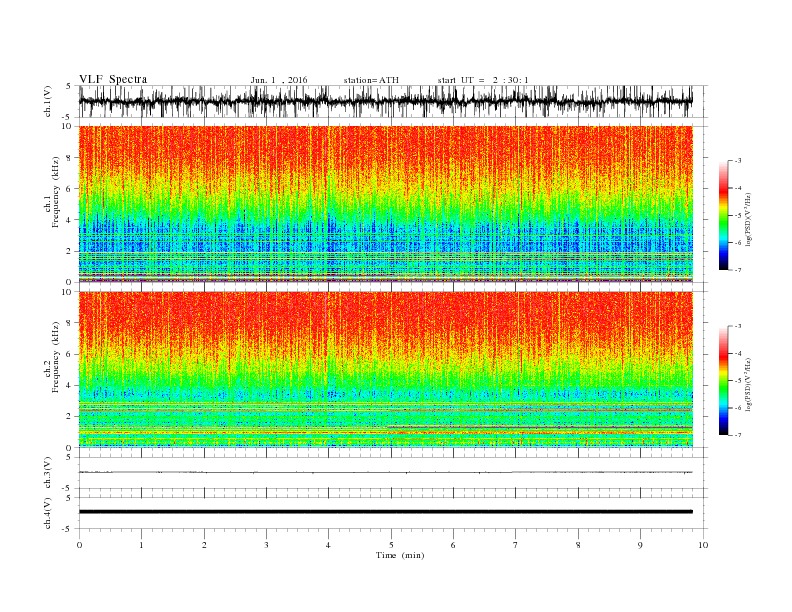Click the "1" minute tick label
Image resolution: width=792 pixels, height=612 pixels.
pyautogui.click(x=141, y=545)
